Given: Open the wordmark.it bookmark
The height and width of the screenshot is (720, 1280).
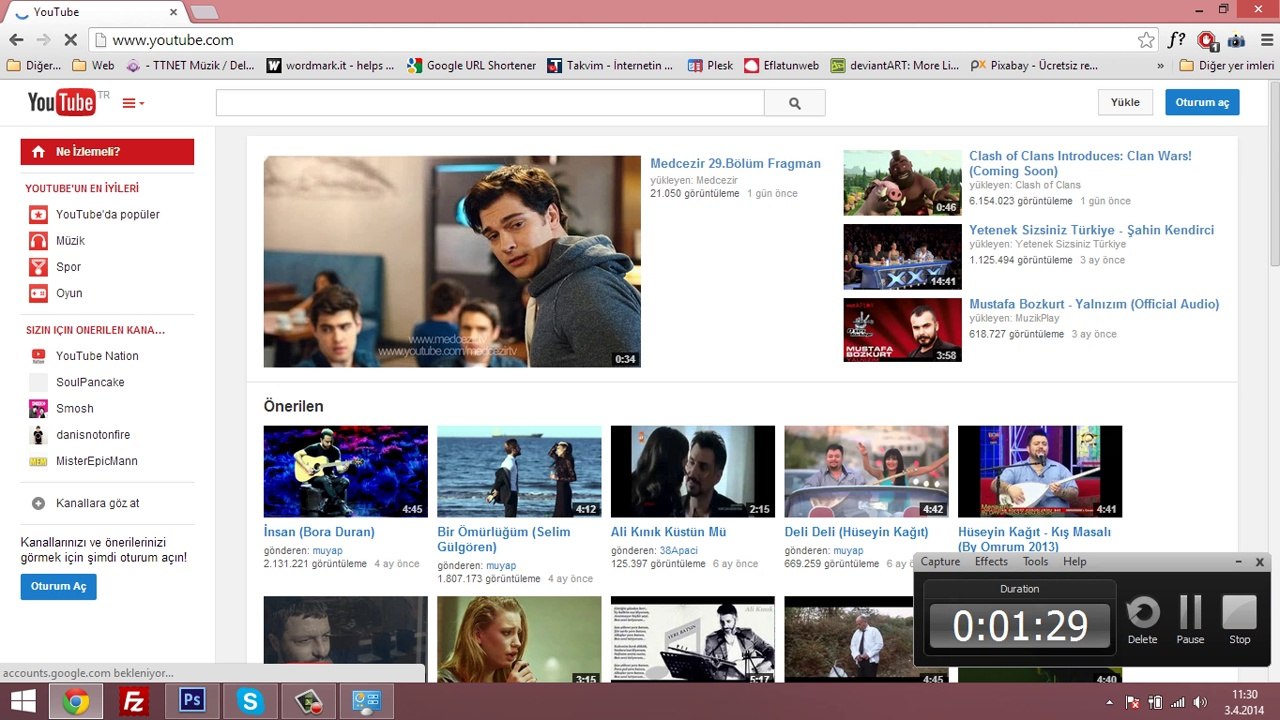Looking at the screenshot, I should [331, 66].
